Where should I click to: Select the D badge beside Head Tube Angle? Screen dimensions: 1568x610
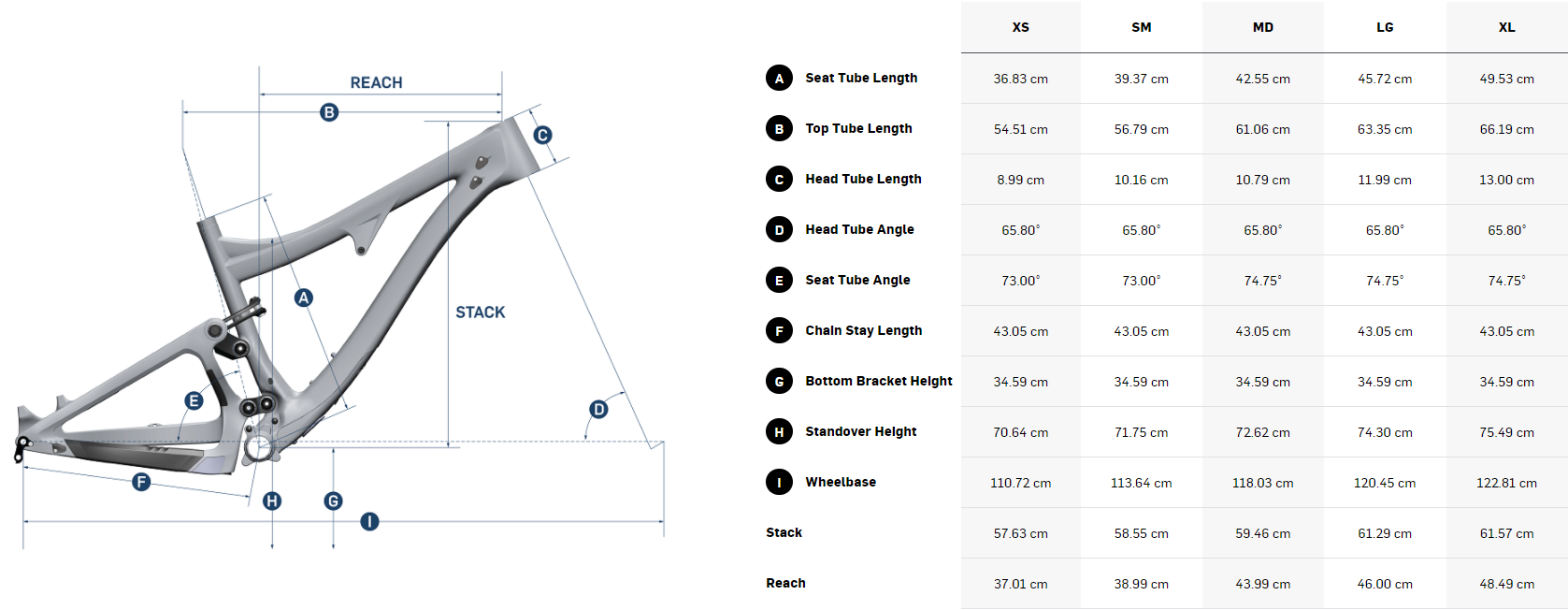tap(779, 230)
